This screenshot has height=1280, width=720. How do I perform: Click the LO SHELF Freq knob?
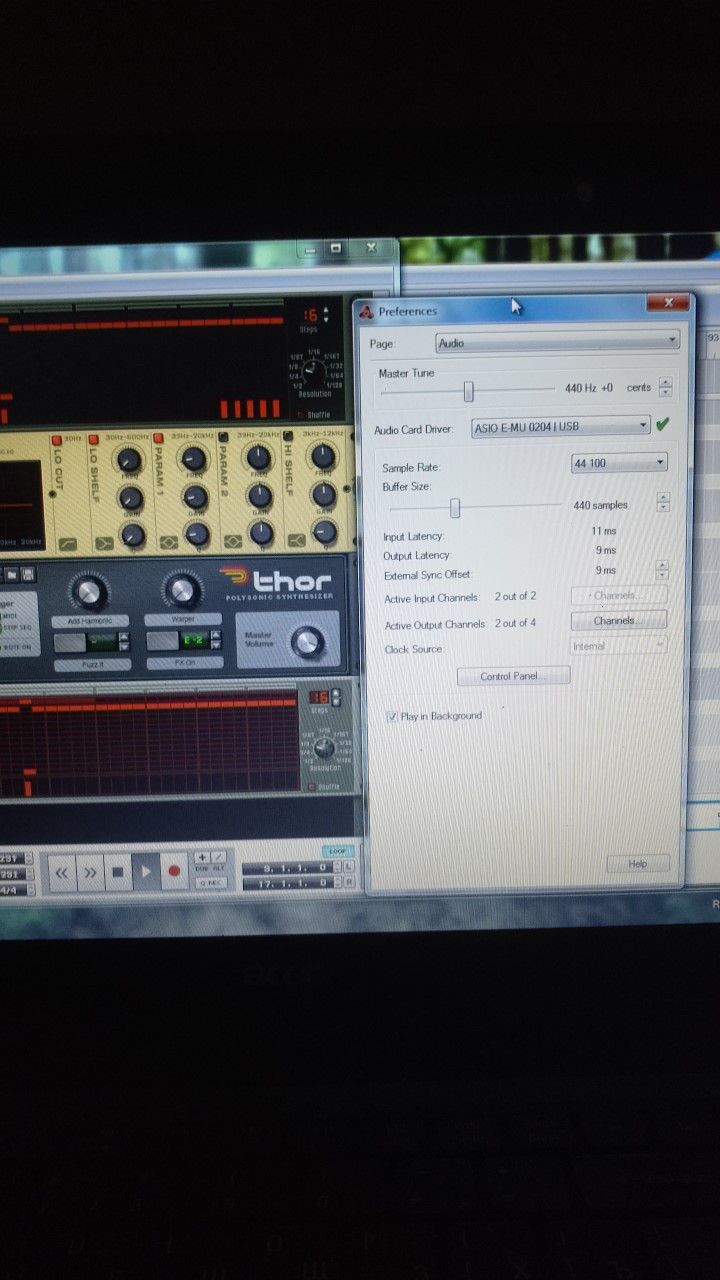tap(129, 460)
